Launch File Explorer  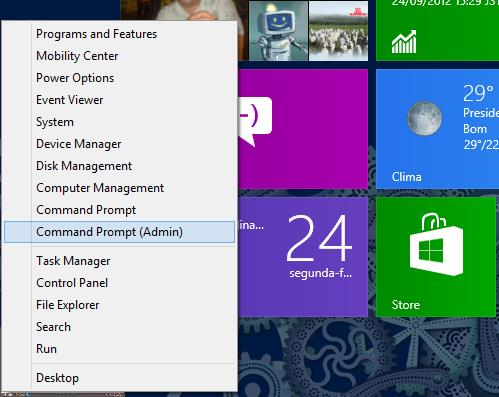[x=119, y=305]
